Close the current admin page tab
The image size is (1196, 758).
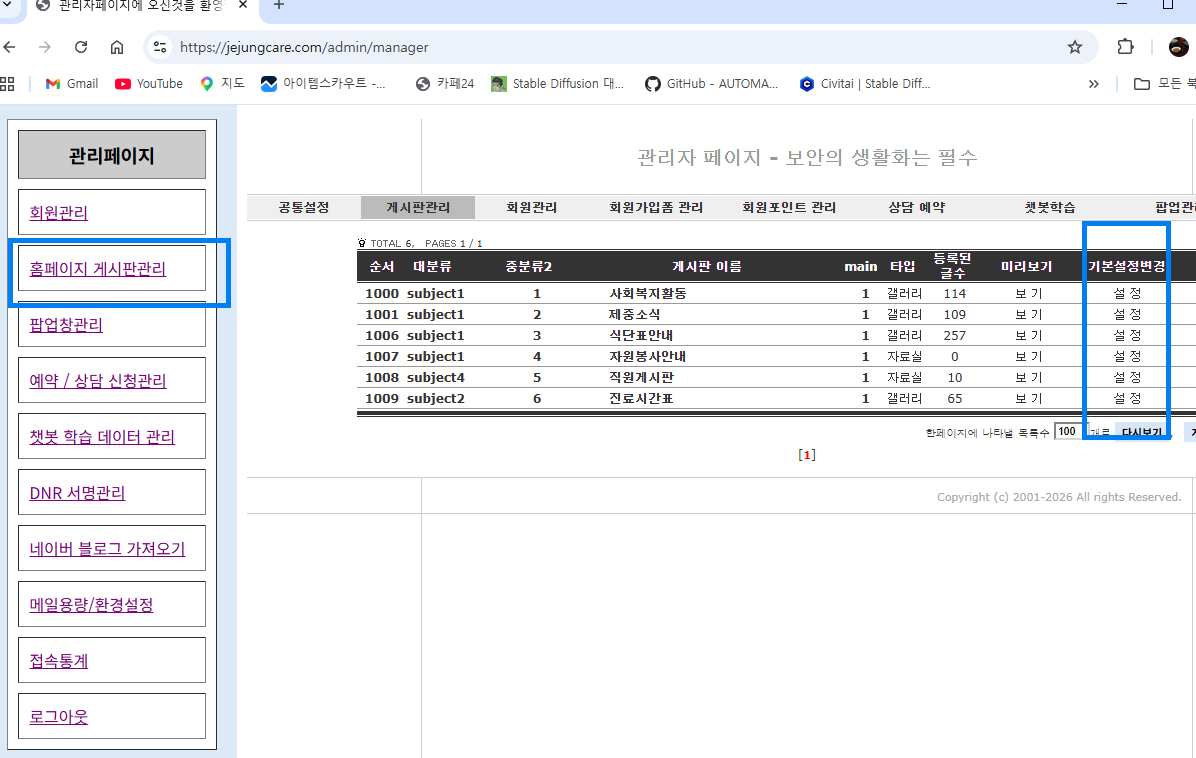pyautogui.click(x=243, y=5)
